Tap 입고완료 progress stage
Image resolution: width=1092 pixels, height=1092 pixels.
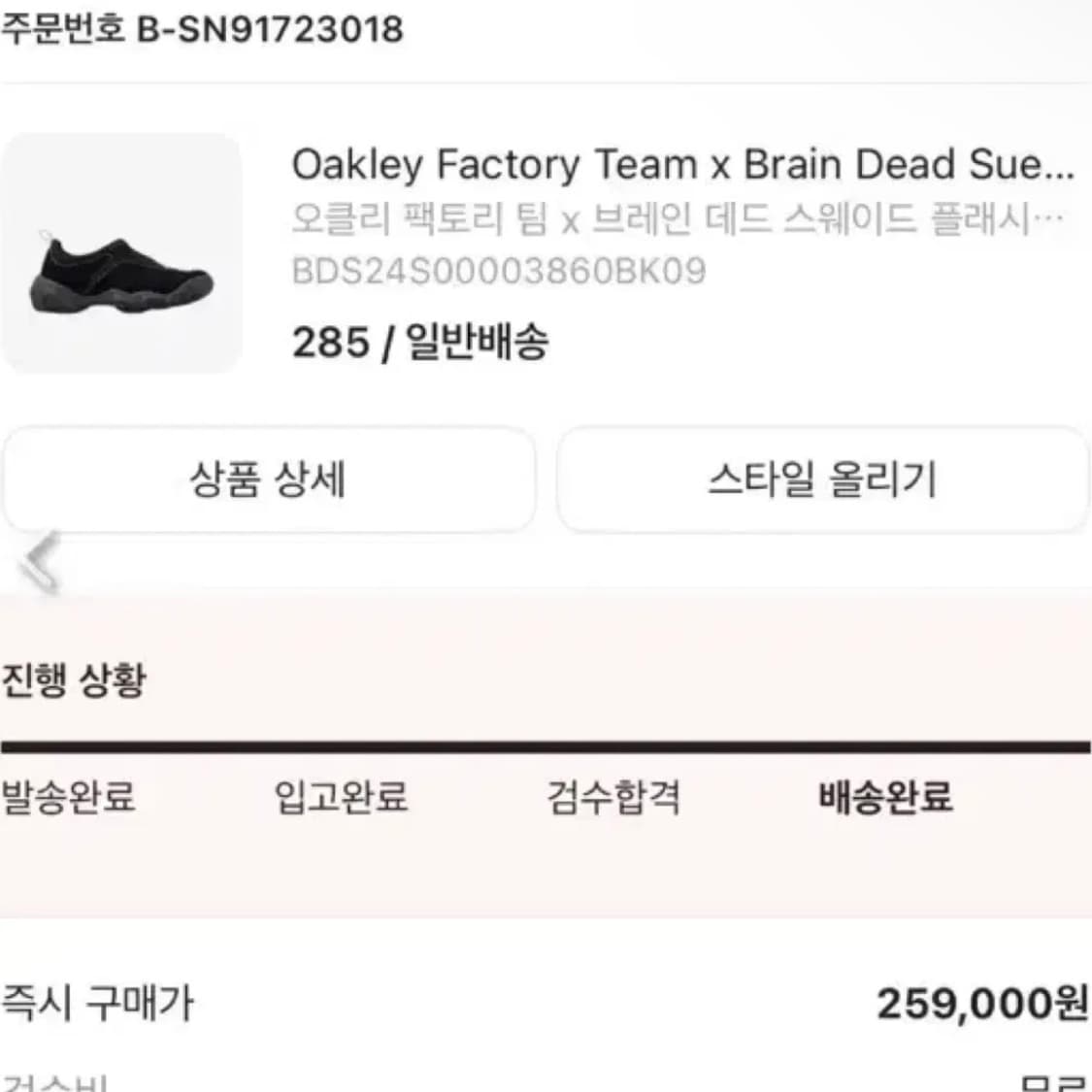342,800
